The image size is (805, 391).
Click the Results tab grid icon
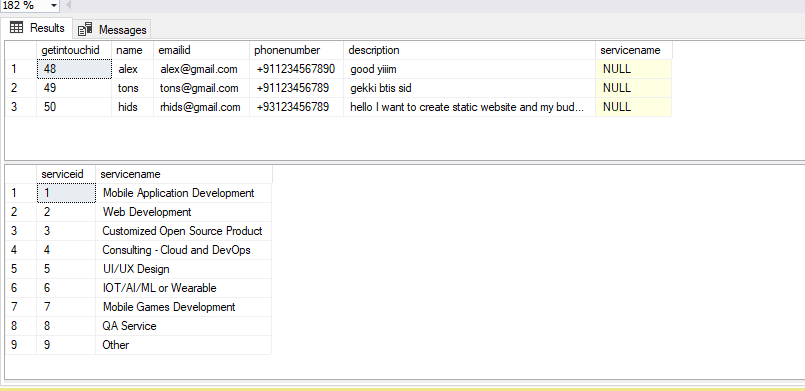pos(16,28)
